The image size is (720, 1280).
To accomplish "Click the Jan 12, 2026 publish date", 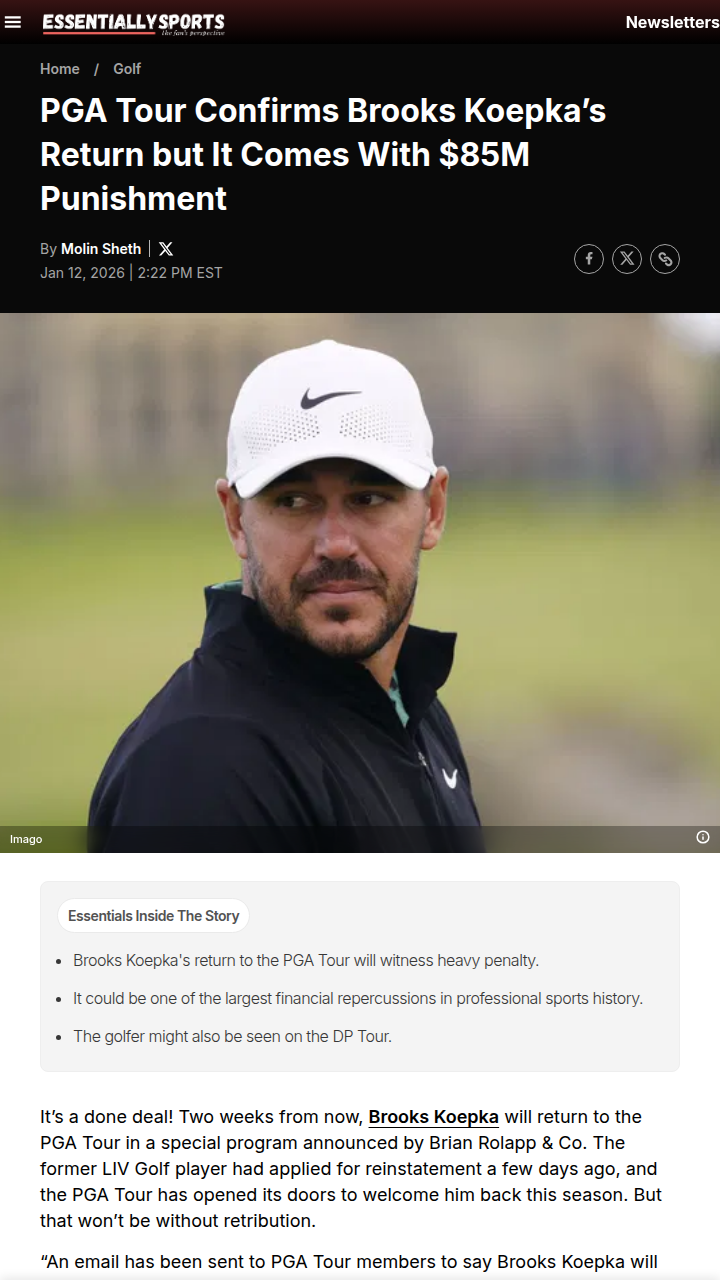I will point(82,273).
